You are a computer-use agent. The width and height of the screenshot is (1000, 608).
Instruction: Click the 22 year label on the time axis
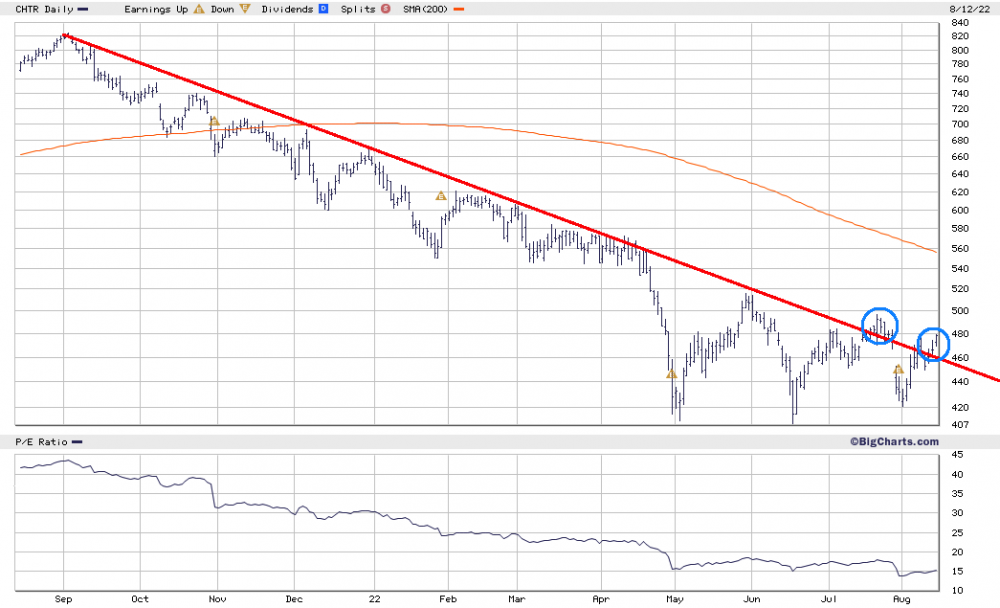(x=374, y=599)
